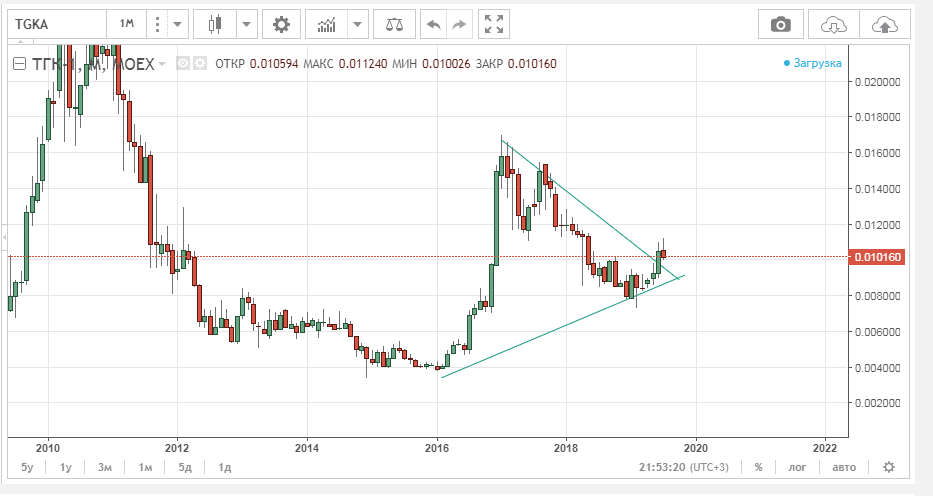This screenshot has height=496, width=933.
Task: Open the candlestick chart style selector
Action: (215, 24)
